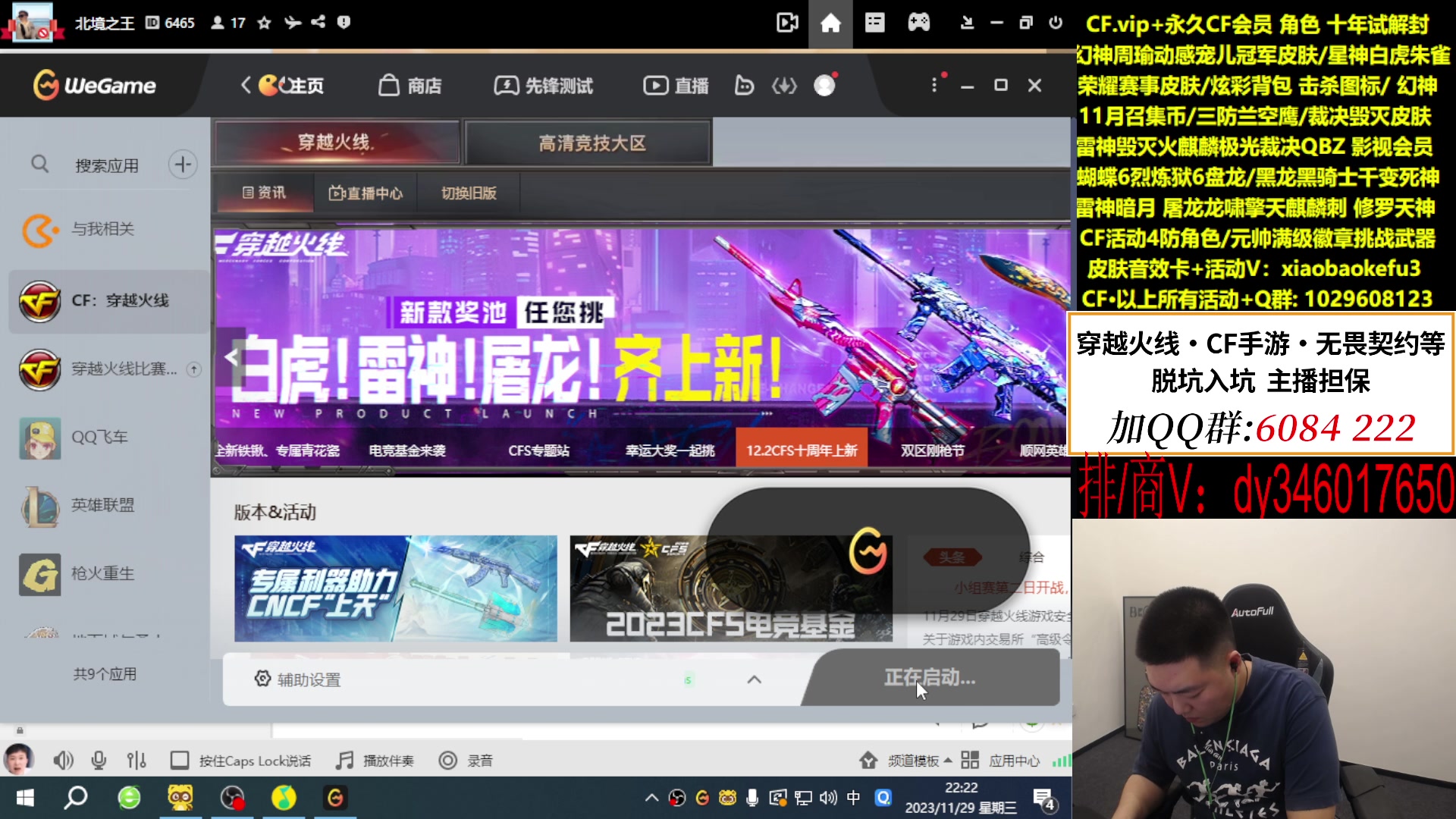Click the airplane icon in the top bar
The image size is (1456, 819).
click(x=293, y=23)
